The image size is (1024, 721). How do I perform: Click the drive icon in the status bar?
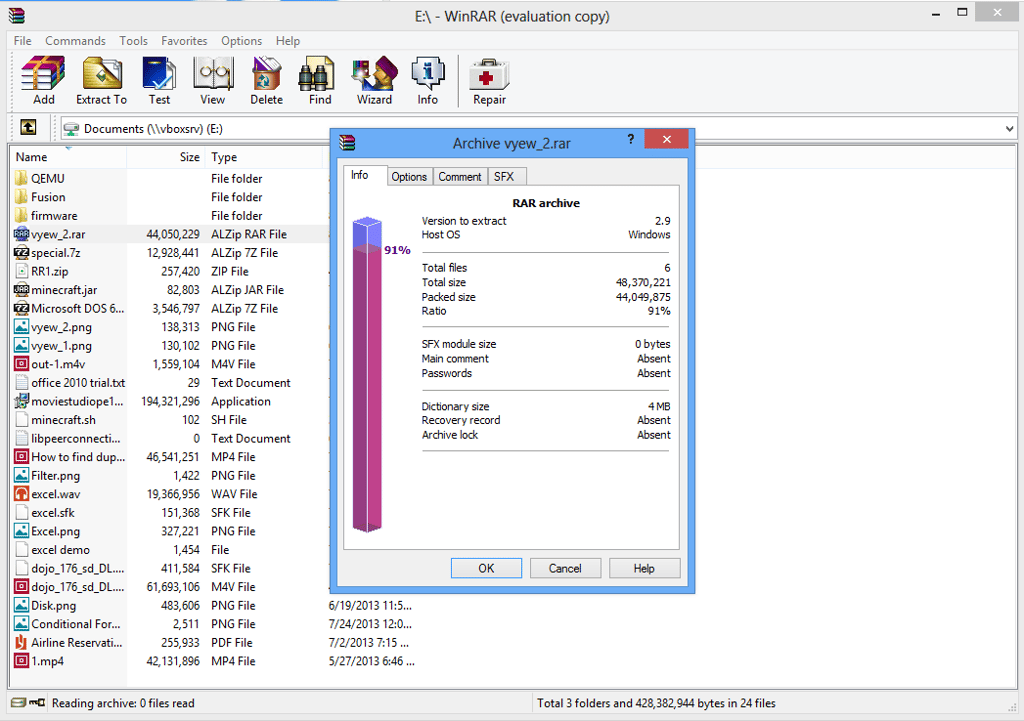19,703
